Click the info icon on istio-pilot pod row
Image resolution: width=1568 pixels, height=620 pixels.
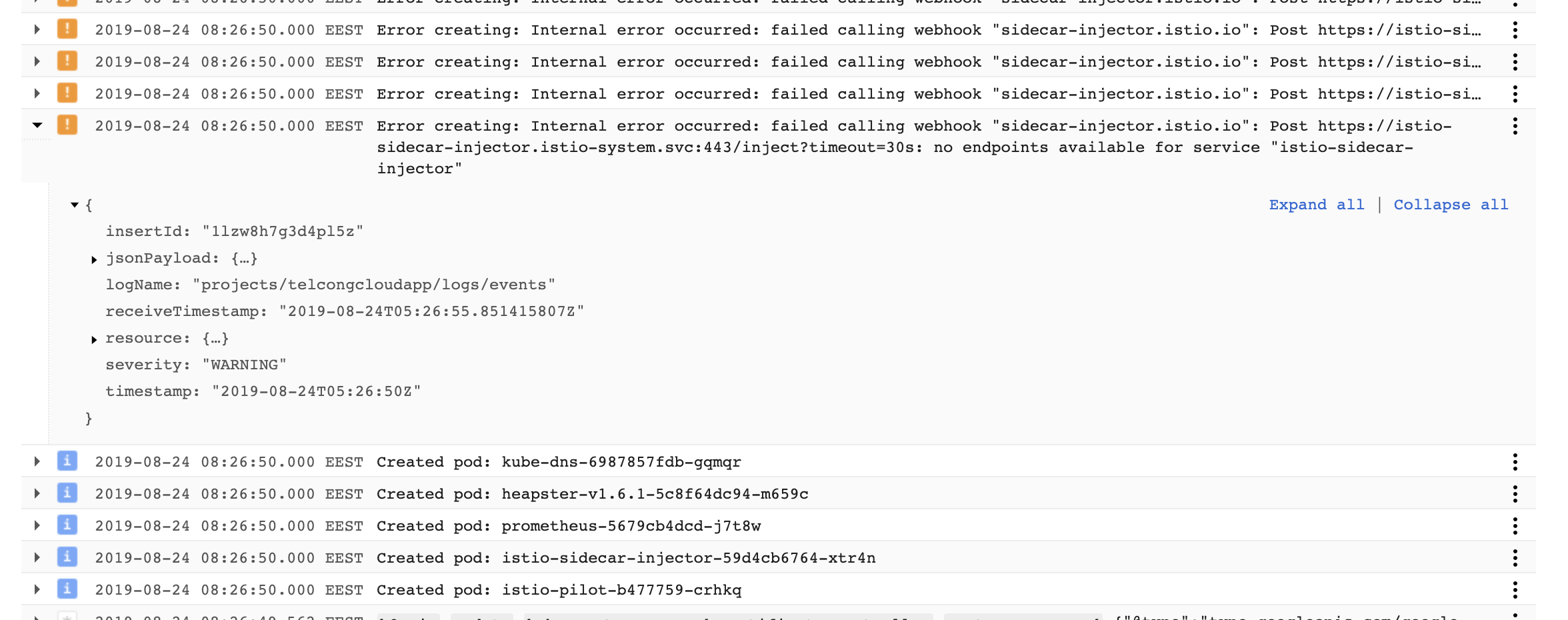click(x=67, y=589)
